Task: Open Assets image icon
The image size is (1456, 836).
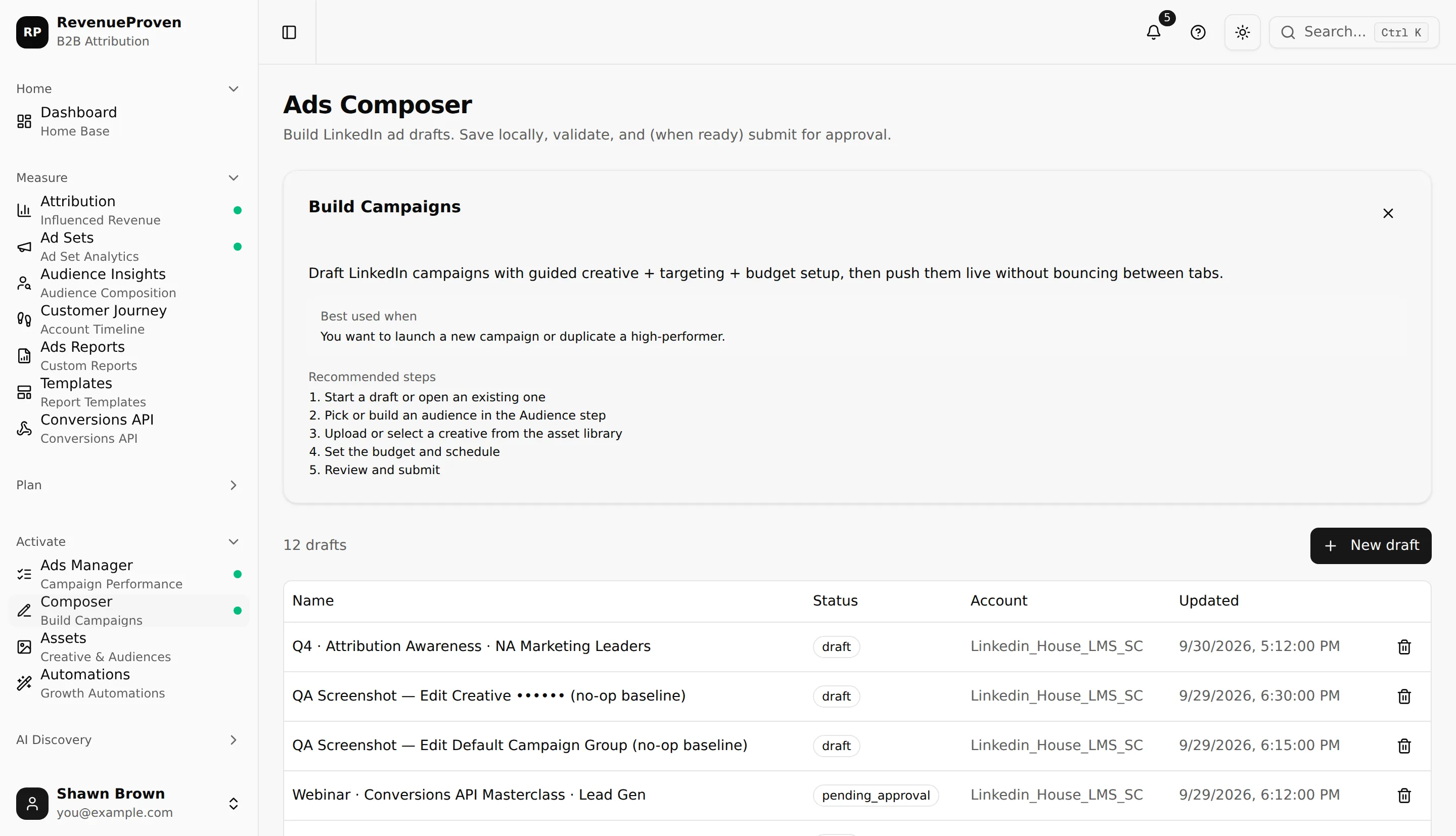Action: (24, 647)
